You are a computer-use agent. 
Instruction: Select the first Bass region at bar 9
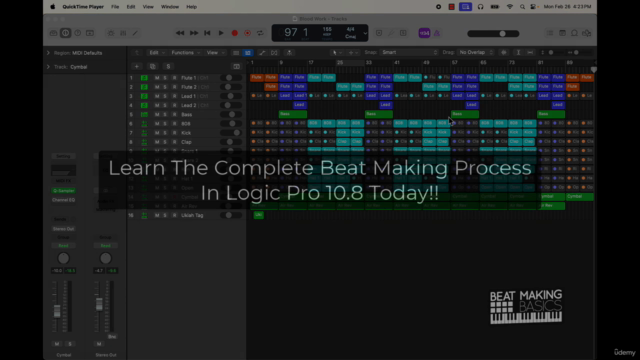[293, 114]
